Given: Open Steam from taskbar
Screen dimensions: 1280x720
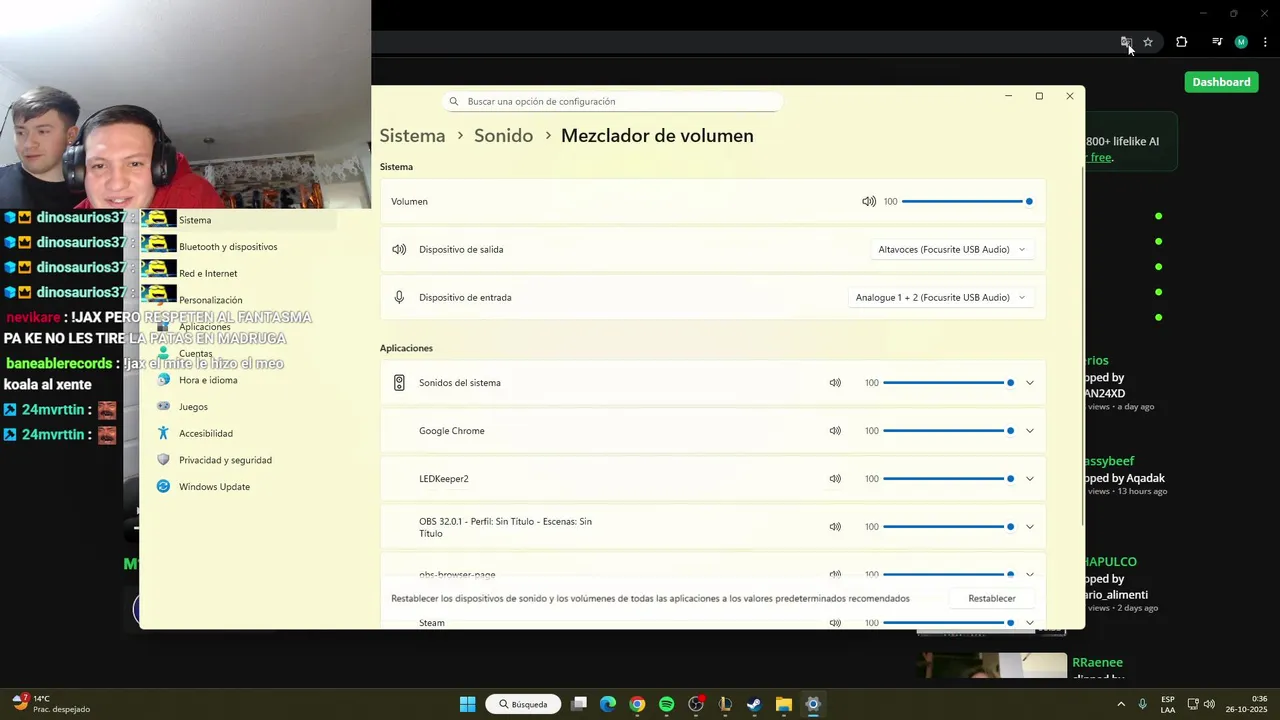Looking at the screenshot, I should (x=754, y=704).
